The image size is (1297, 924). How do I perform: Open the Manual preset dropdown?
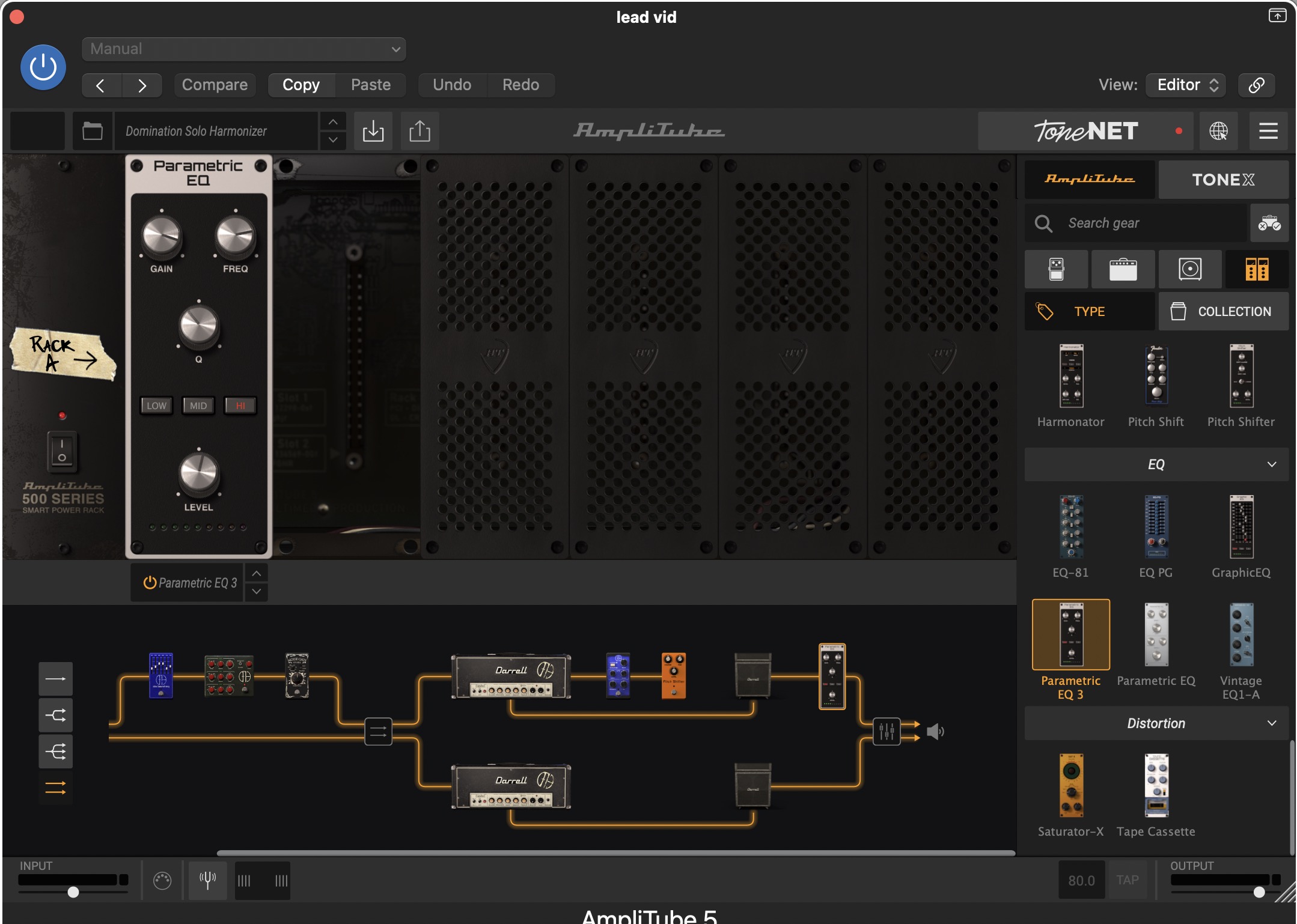[243, 49]
